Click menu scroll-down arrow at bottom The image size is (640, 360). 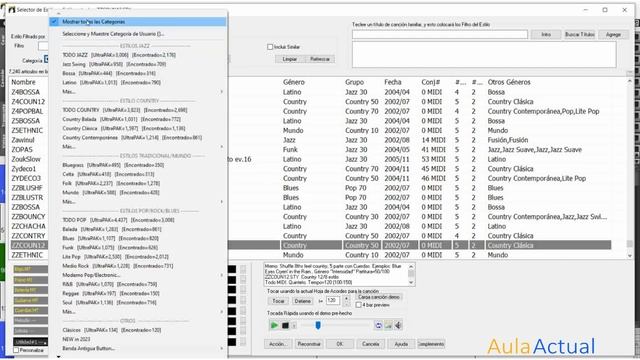click(x=58, y=356)
